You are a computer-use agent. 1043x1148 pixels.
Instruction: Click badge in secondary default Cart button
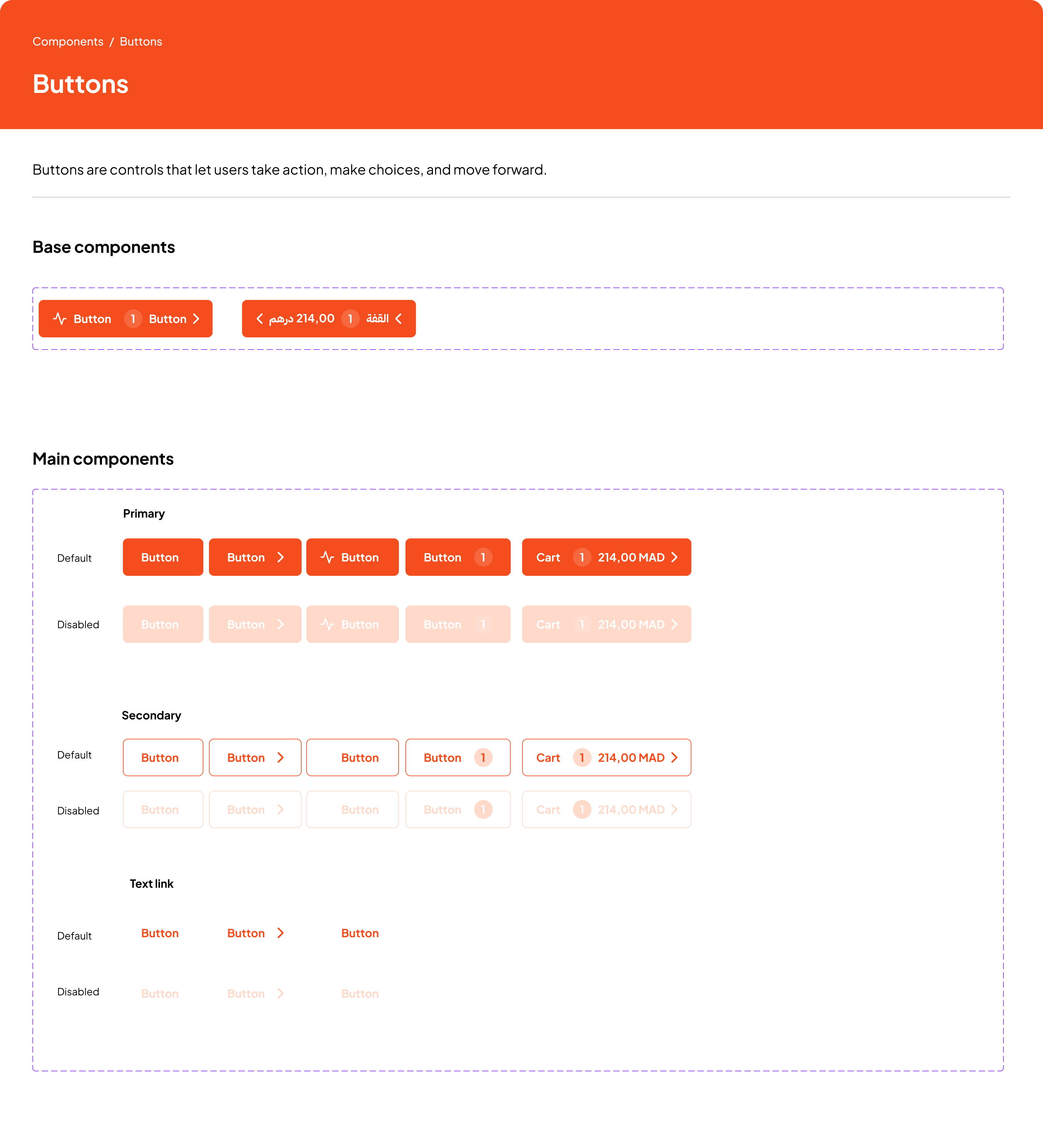pos(582,757)
